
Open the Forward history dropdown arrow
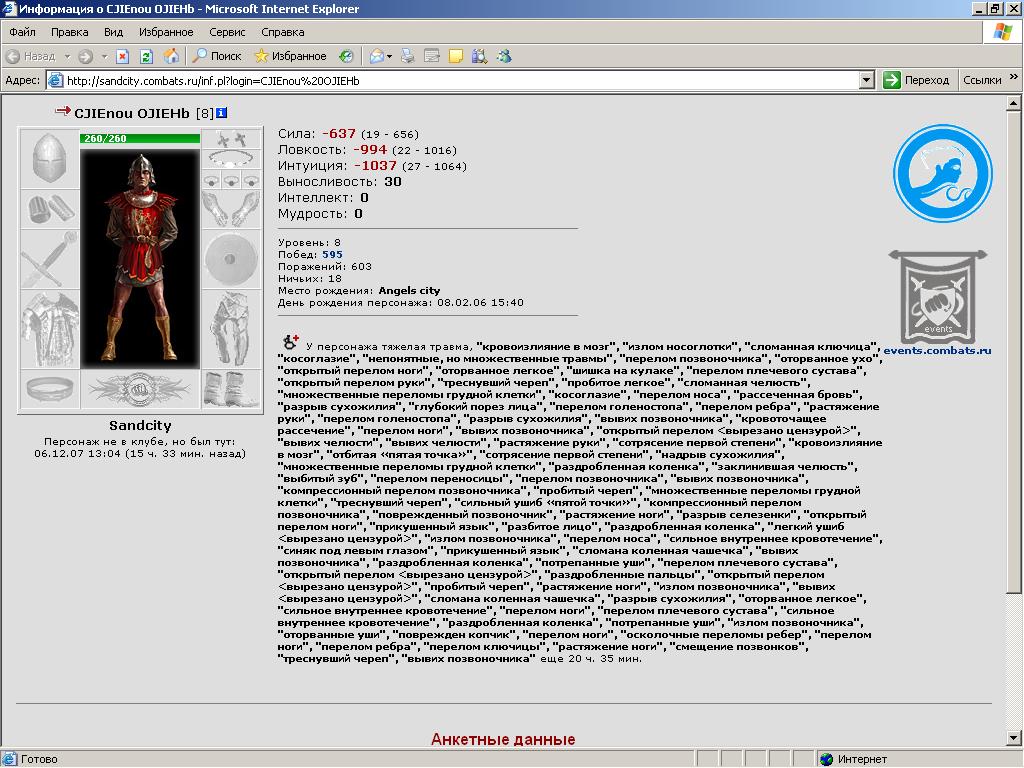point(104,56)
